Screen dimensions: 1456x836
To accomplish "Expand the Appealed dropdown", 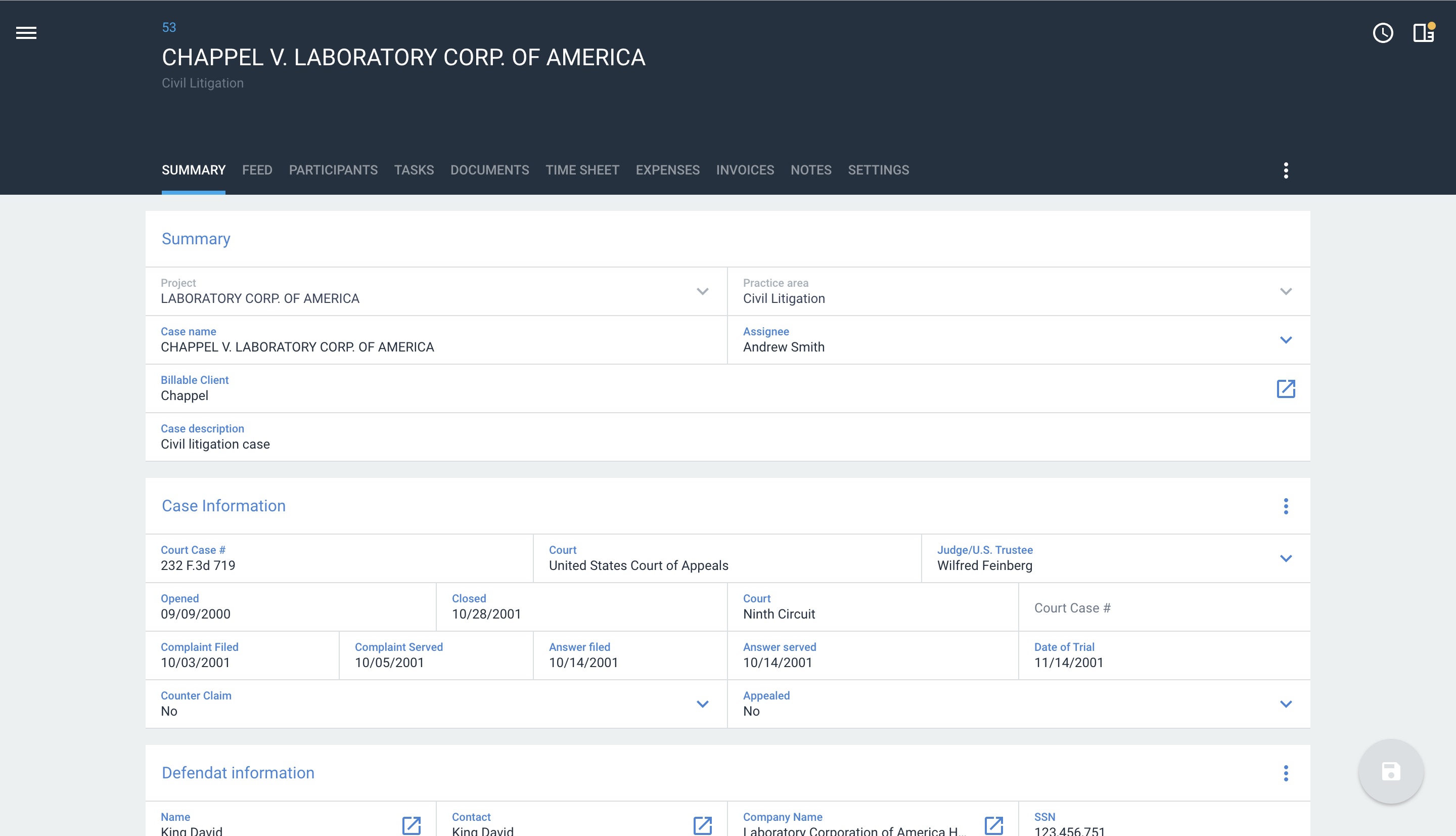I will click(1286, 704).
